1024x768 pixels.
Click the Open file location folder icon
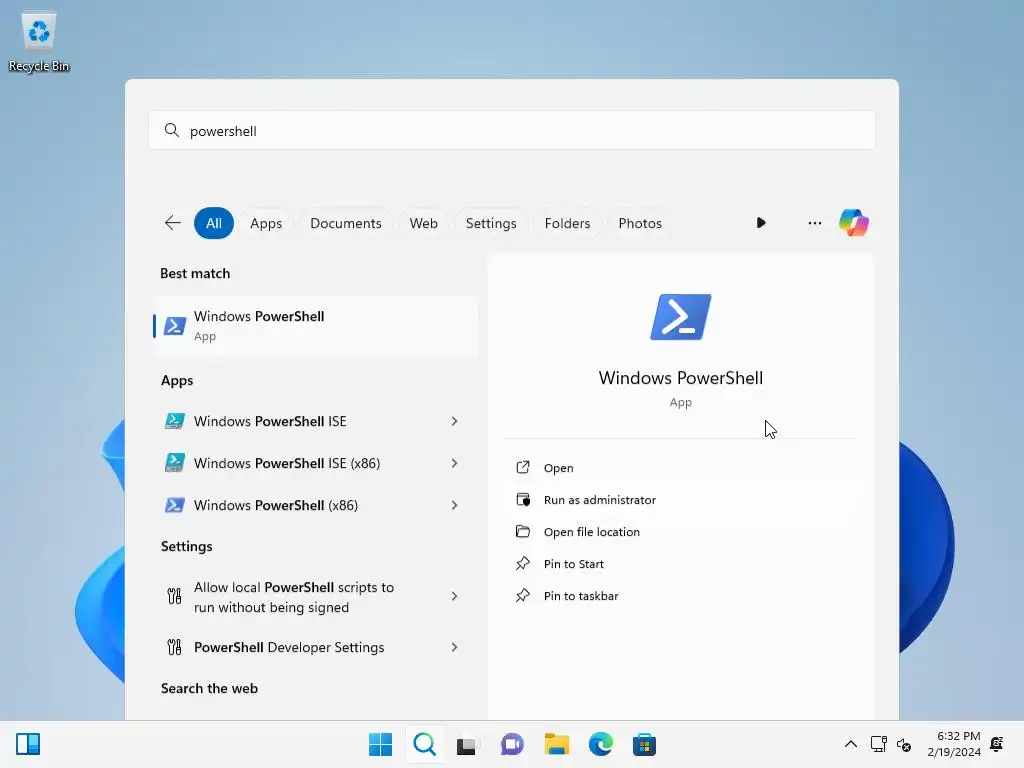(522, 532)
